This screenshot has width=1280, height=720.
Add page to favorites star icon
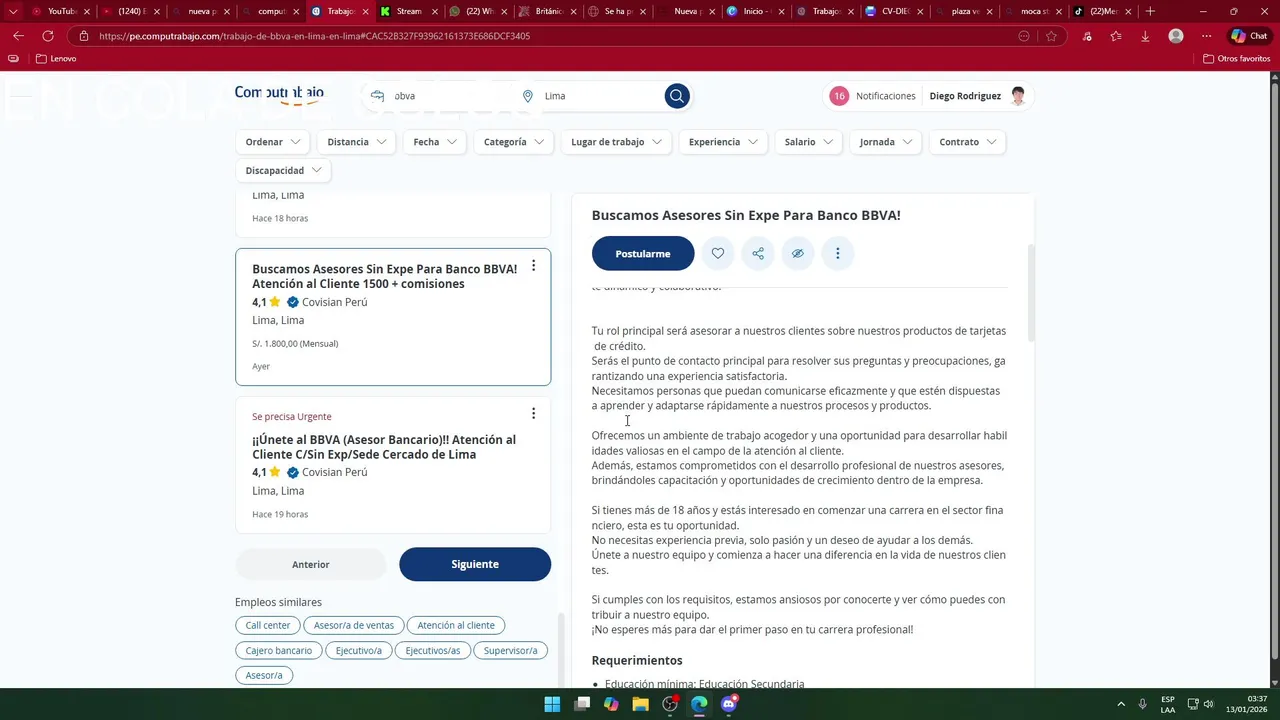(x=1051, y=36)
